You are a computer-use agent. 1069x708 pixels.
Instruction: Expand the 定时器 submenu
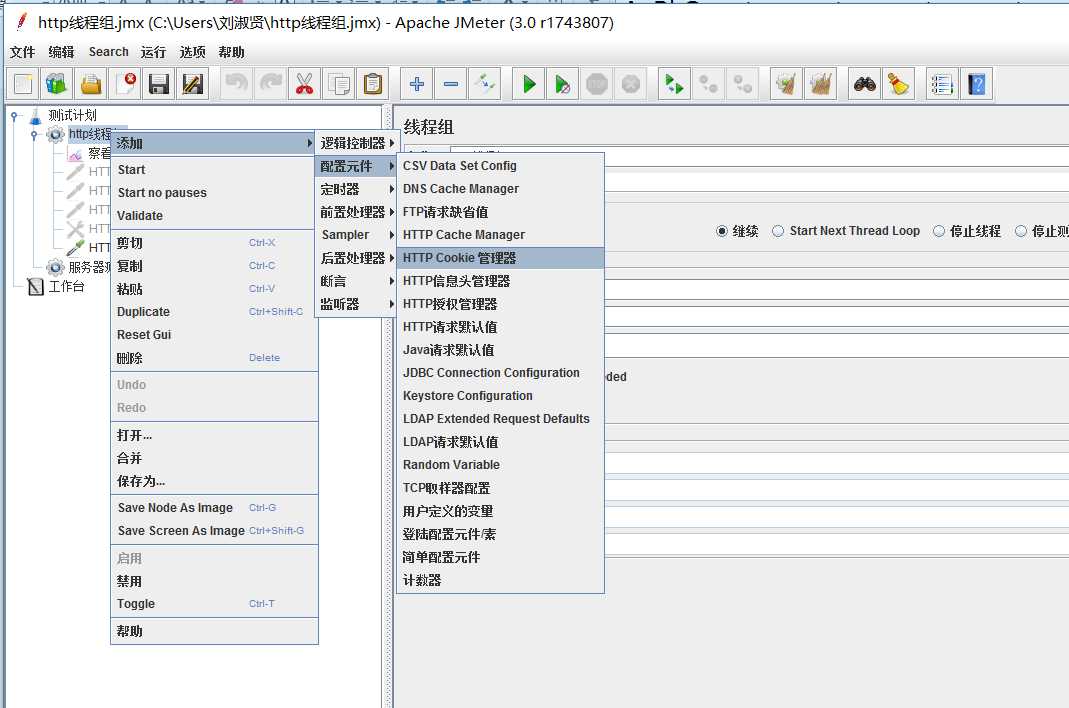(356, 189)
